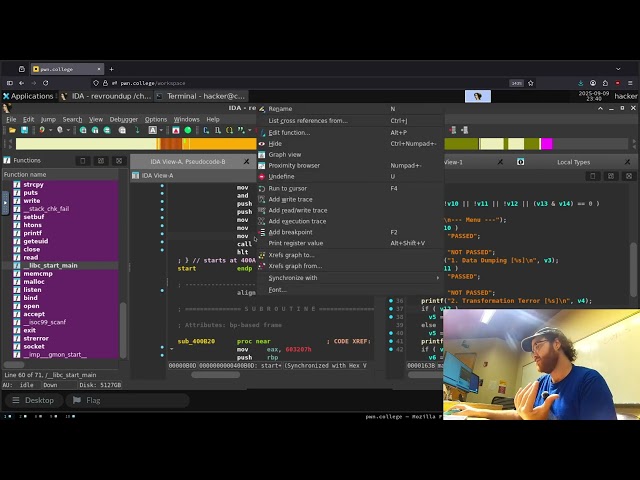This screenshot has width=640, height=480.
Task: Click the magenta segment in navigation band
Action: [x=546, y=144]
